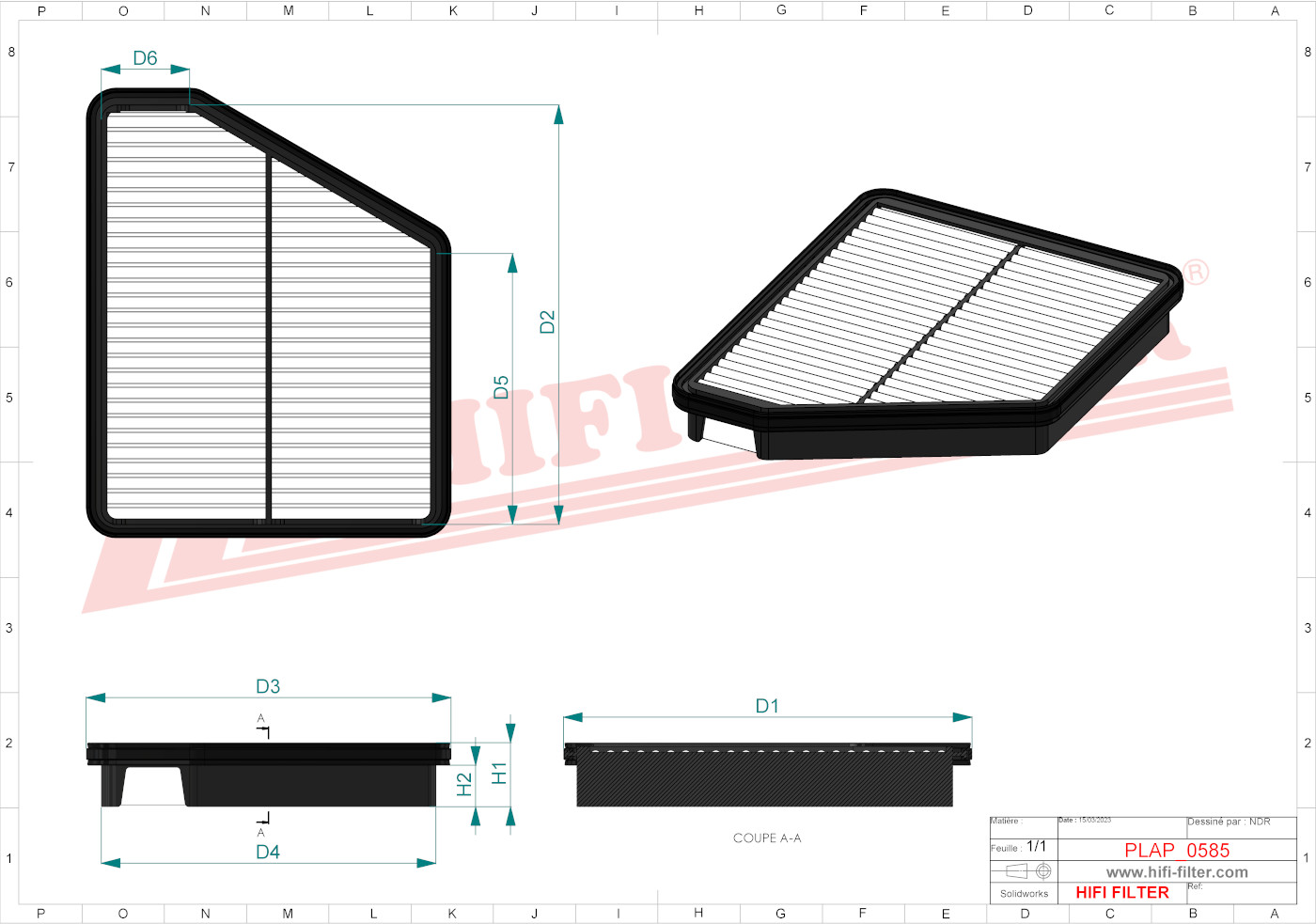Screen dimensions: 1316x924
Task: Select the D2 vertical dimension label
Action: [x=547, y=321]
